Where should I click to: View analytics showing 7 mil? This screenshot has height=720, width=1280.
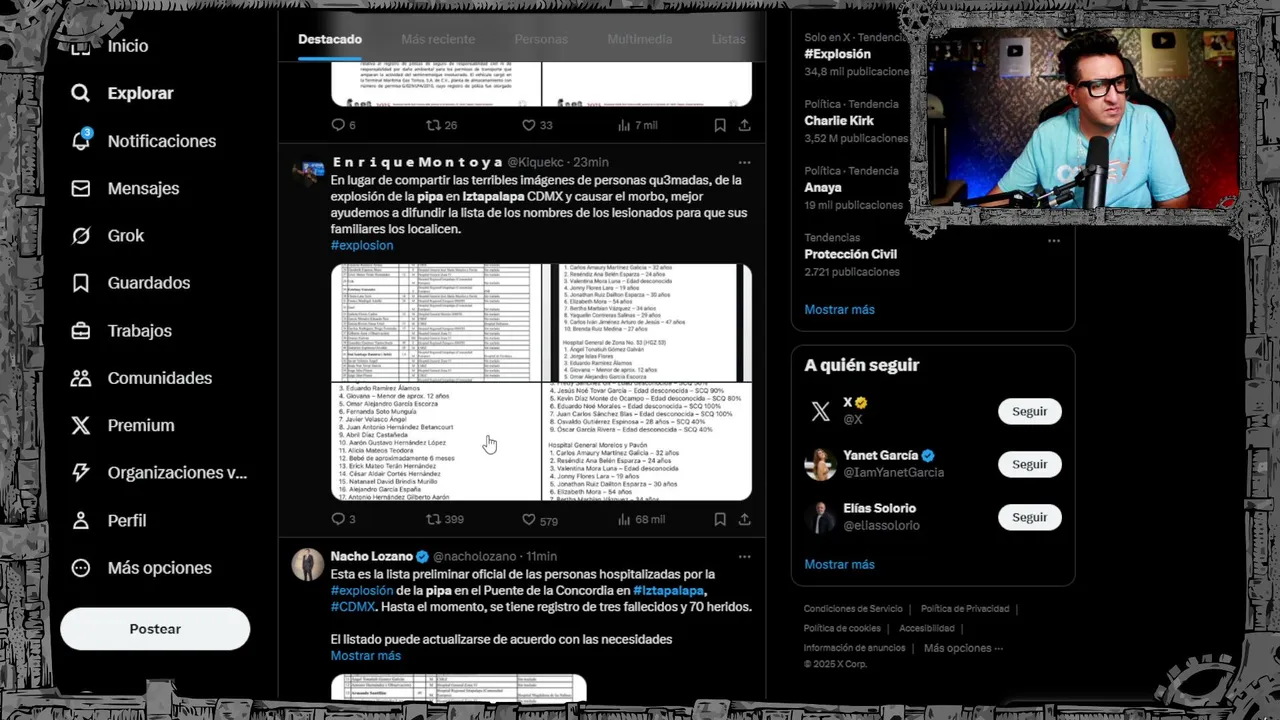637,125
